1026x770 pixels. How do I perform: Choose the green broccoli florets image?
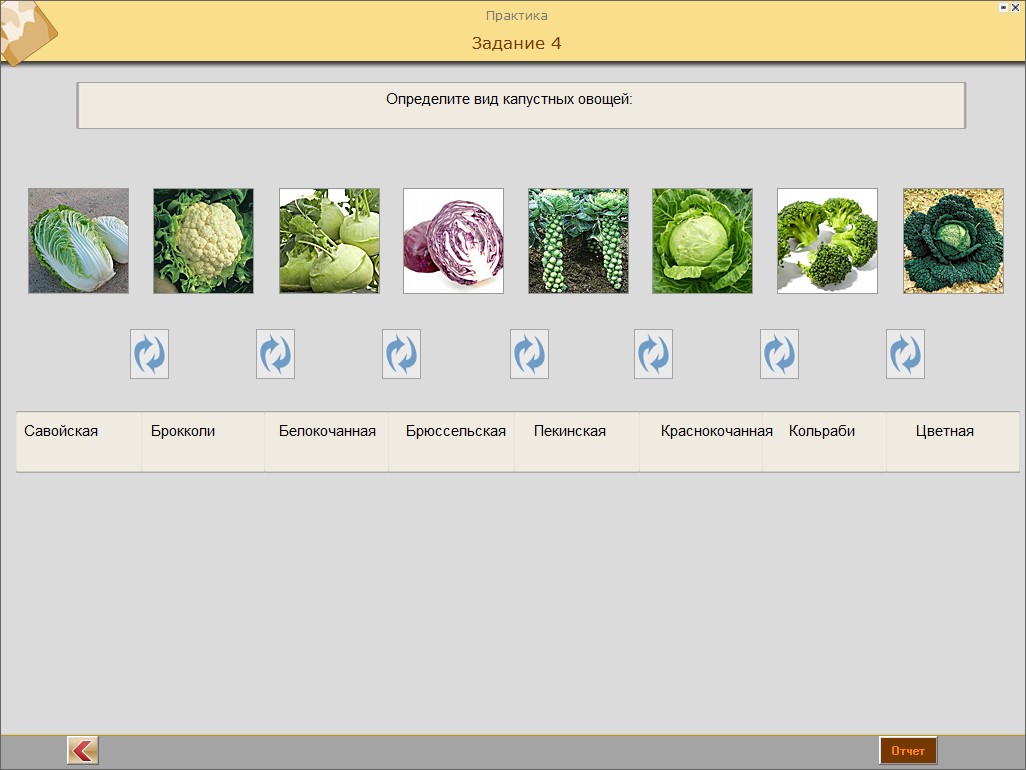pyautogui.click(x=827, y=241)
